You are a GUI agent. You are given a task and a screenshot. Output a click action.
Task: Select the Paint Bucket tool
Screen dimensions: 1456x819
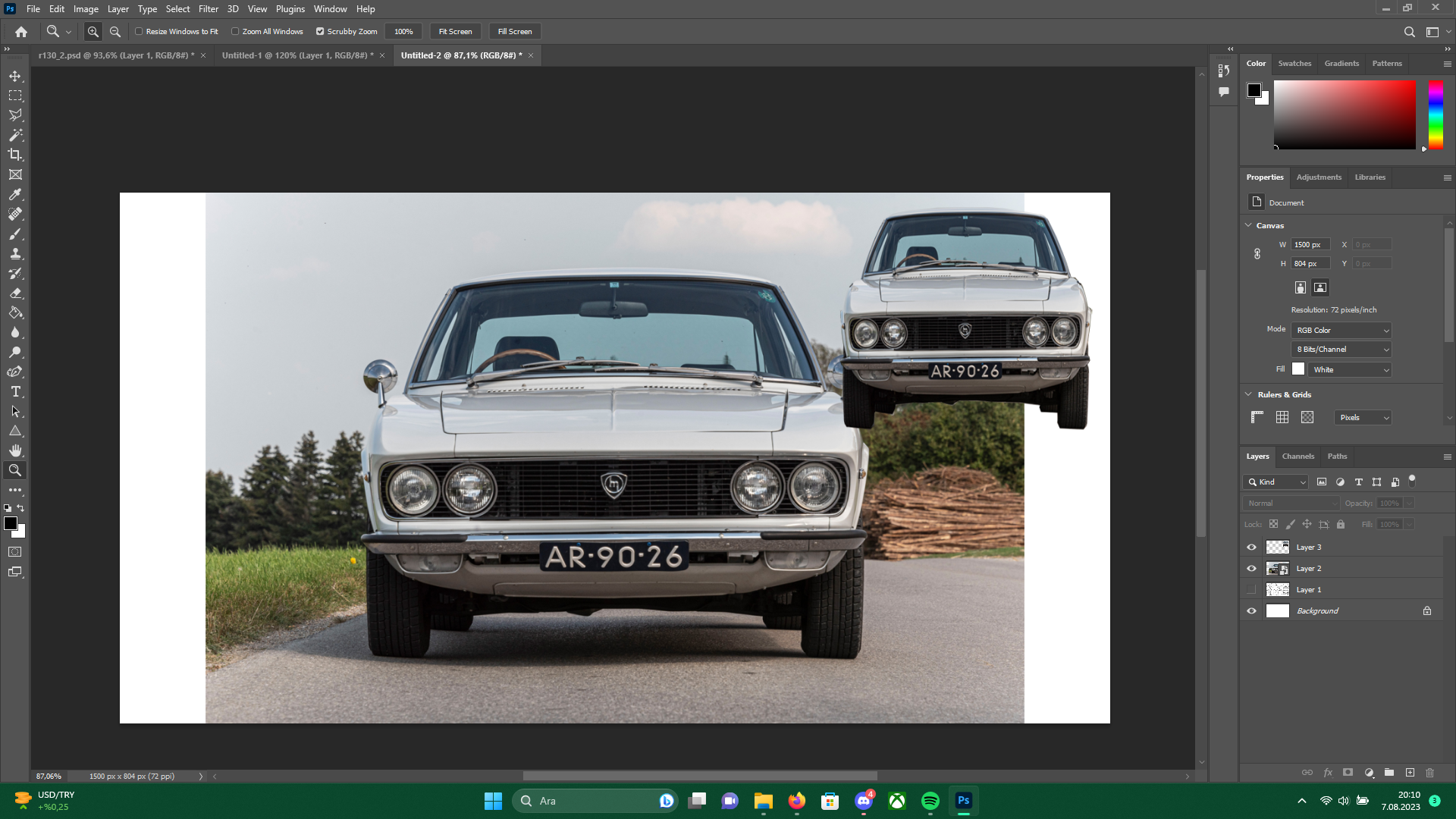(x=15, y=312)
